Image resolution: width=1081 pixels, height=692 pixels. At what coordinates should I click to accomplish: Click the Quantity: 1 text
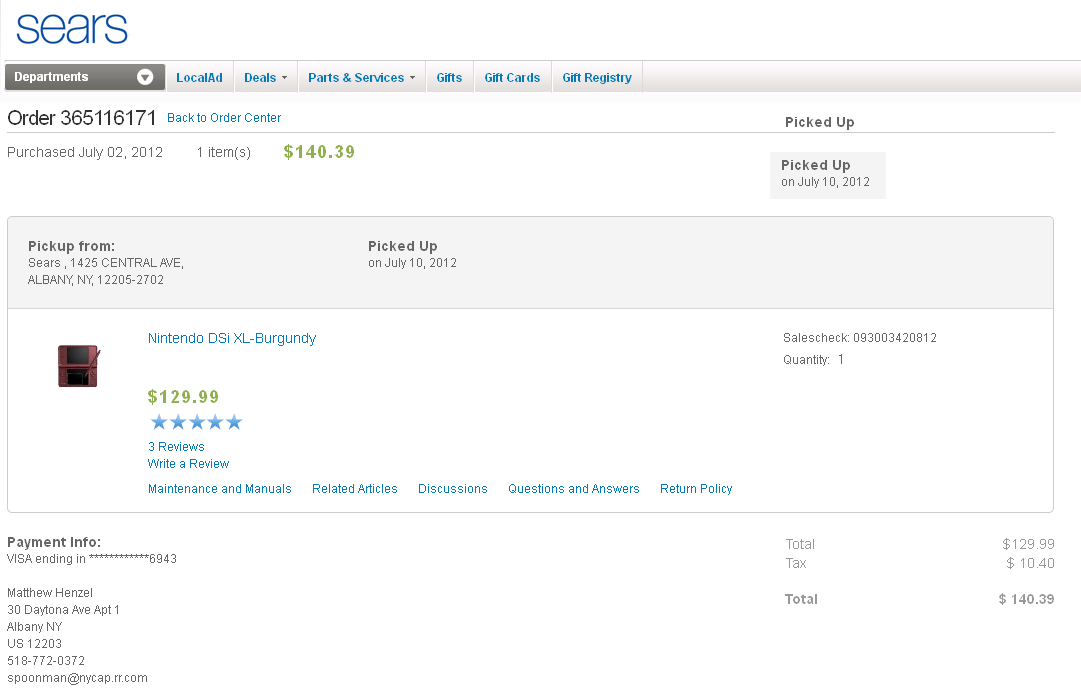tap(814, 360)
